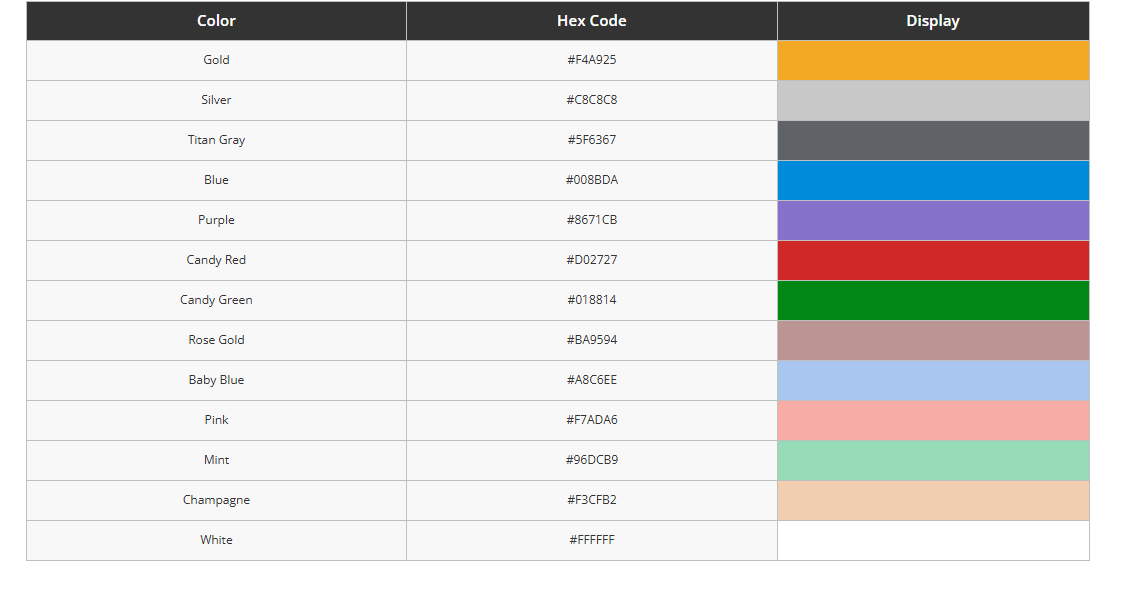Image resolution: width=1126 pixels, height=589 pixels.
Task: Select the Baby Blue swatch
Action: pyautogui.click(x=933, y=380)
